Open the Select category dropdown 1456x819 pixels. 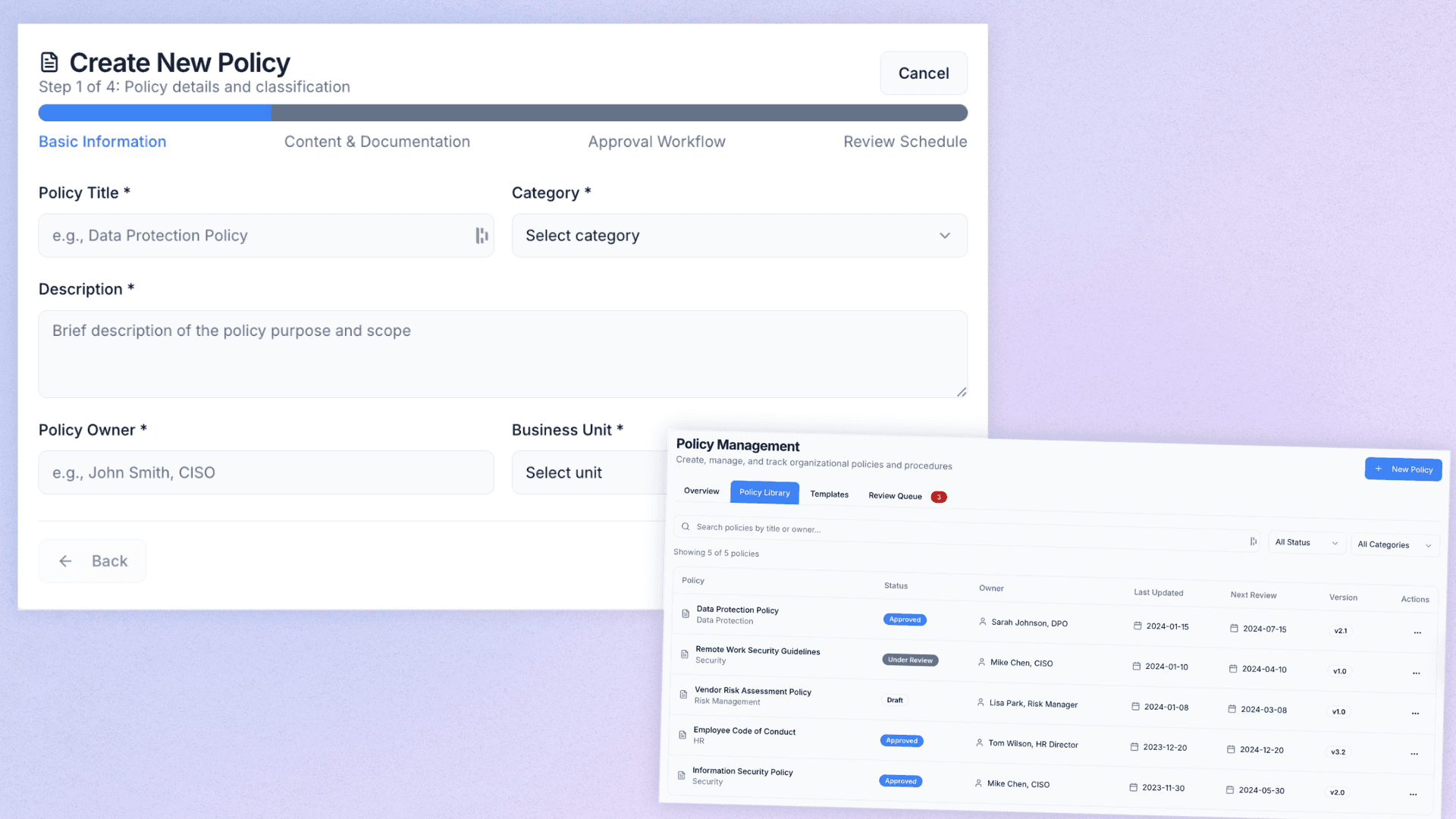coord(739,236)
